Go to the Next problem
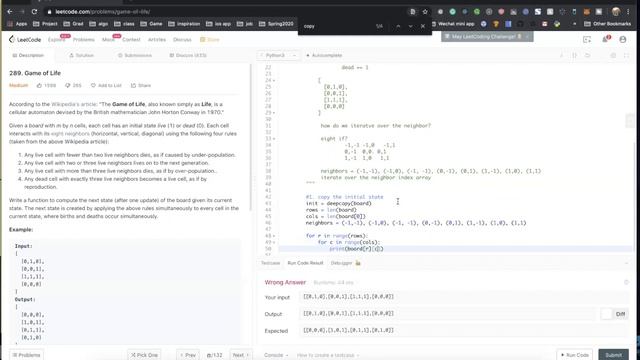 pyautogui.click(x=240, y=355)
